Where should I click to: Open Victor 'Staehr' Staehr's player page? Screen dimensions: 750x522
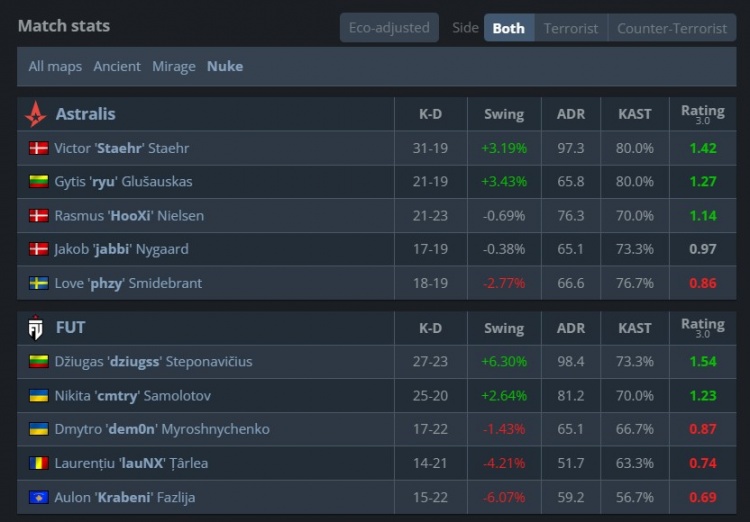click(x=122, y=148)
